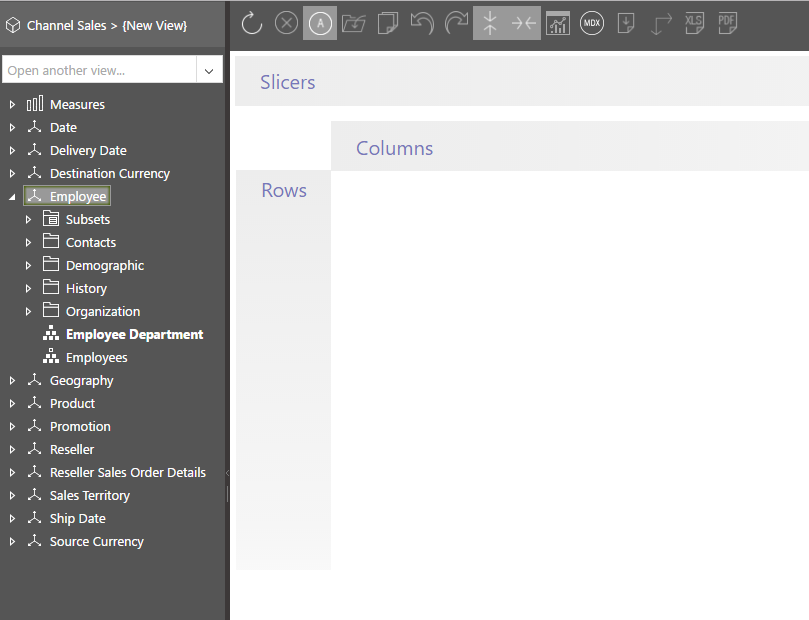Select the Delivery Date label
This screenshot has width=809, height=620.
[88, 151]
